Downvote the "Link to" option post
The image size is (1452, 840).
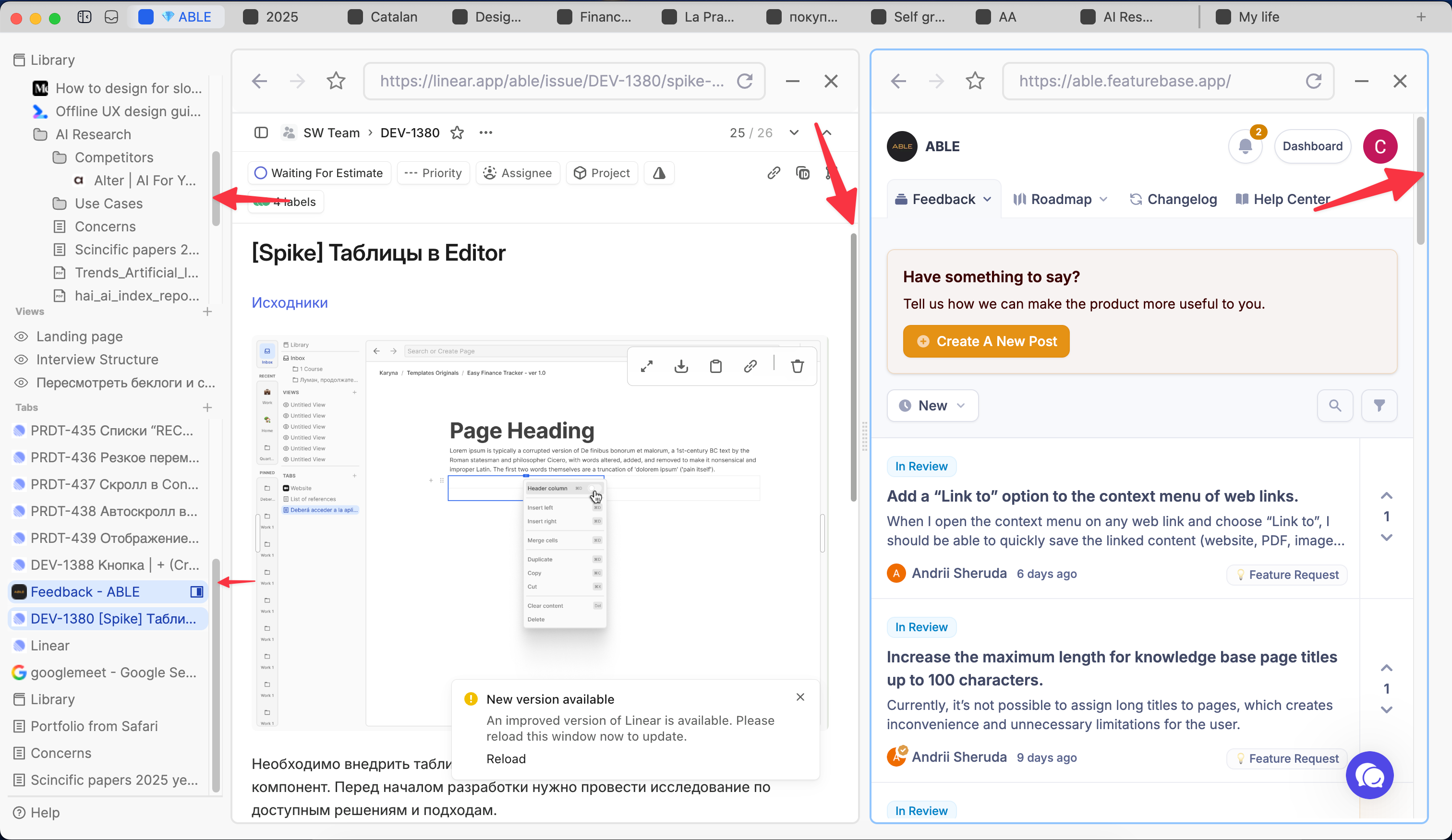coord(1386,538)
